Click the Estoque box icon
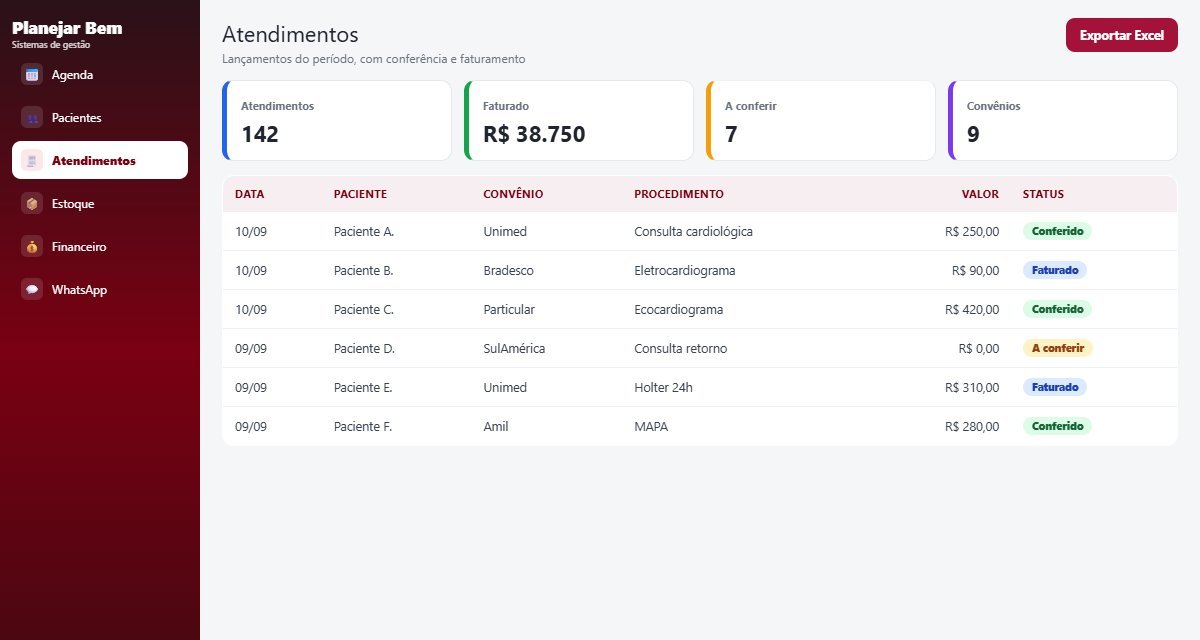The height and width of the screenshot is (640, 1200). (32, 203)
